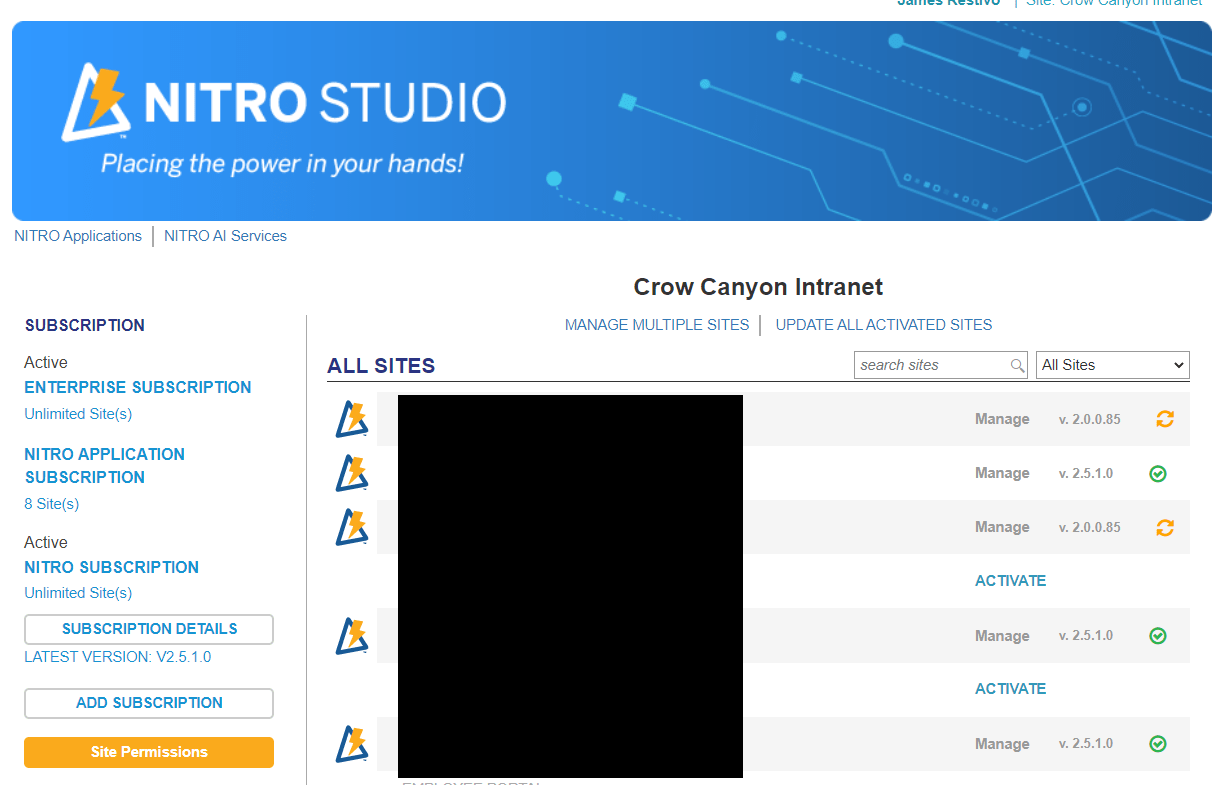Click the Add Subscription button
Viewport: 1230px width, 785px height.
(148, 703)
